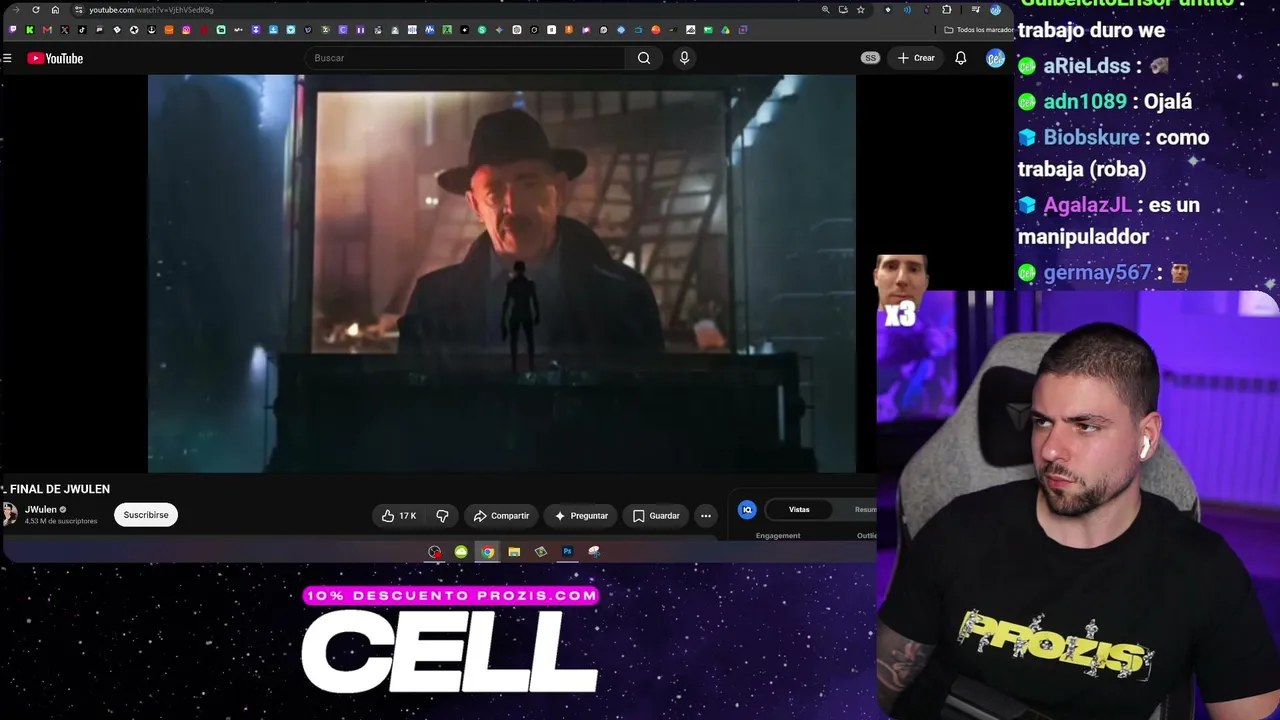Click chat username aRieLdss

[1087, 66]
